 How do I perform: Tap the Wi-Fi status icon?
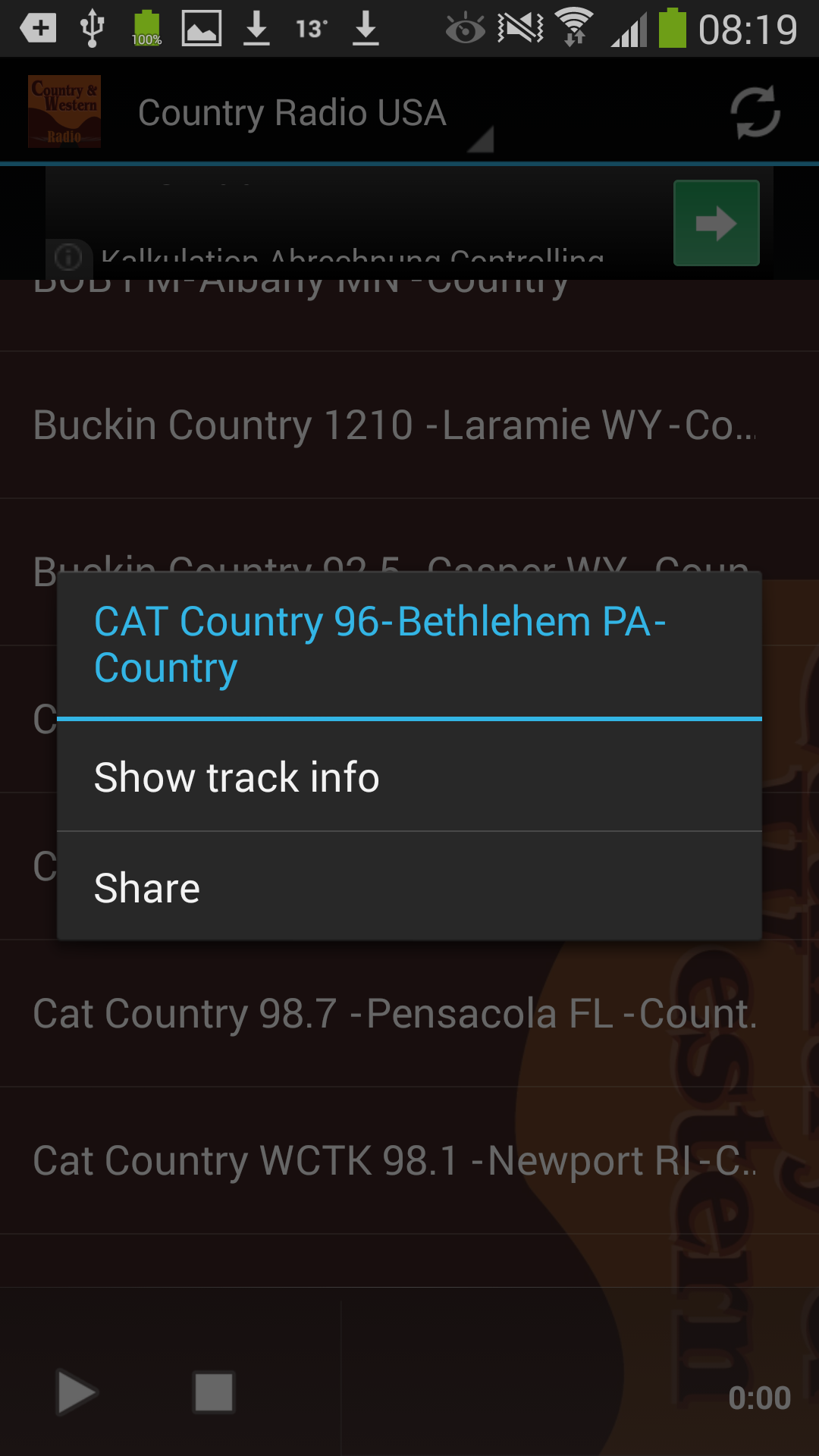(574, 28)
